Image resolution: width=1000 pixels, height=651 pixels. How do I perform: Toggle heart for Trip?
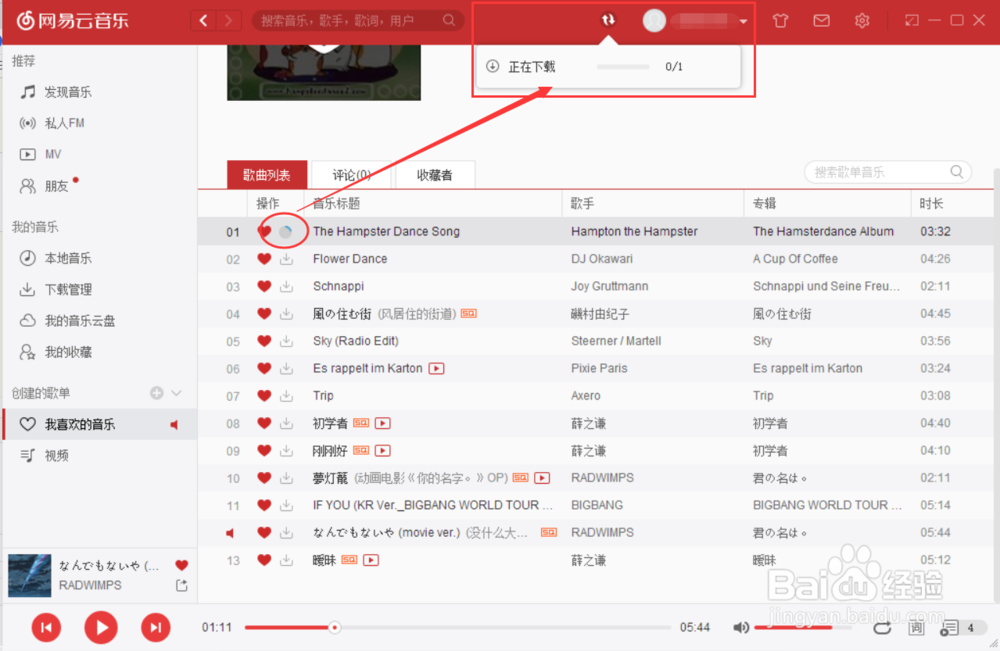pyautogui.click(x=264, y=396)
